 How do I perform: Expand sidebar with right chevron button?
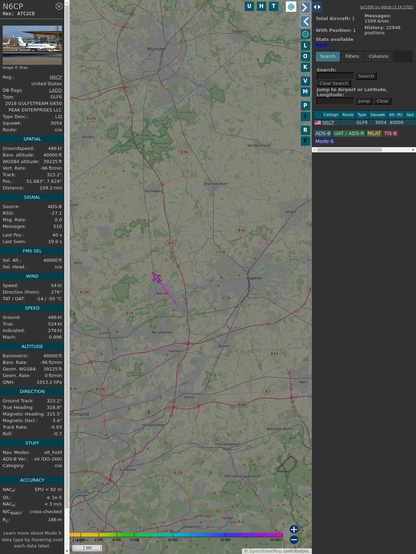point(305,7)
